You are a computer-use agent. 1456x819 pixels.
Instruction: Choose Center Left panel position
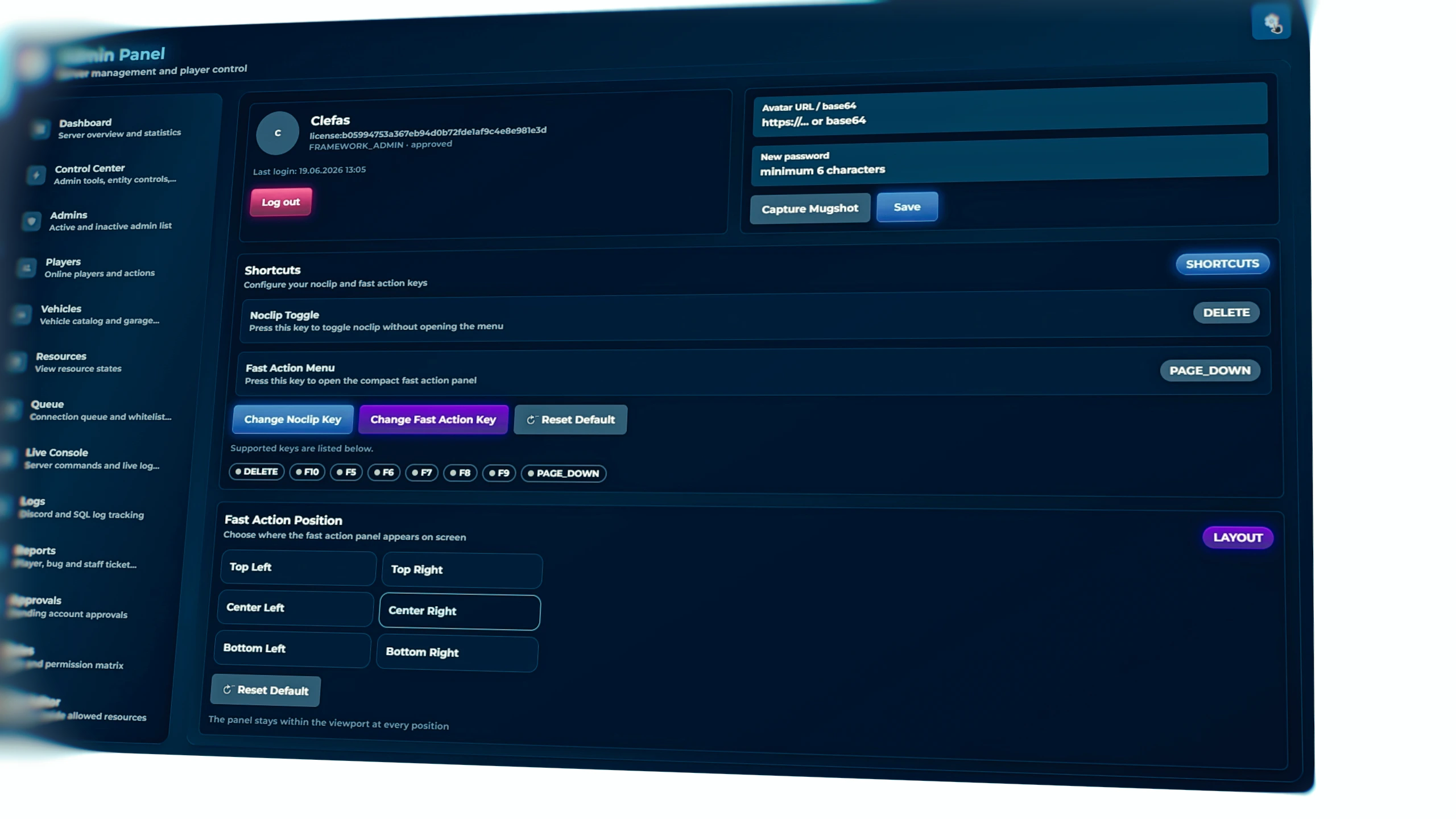(296, 608)
